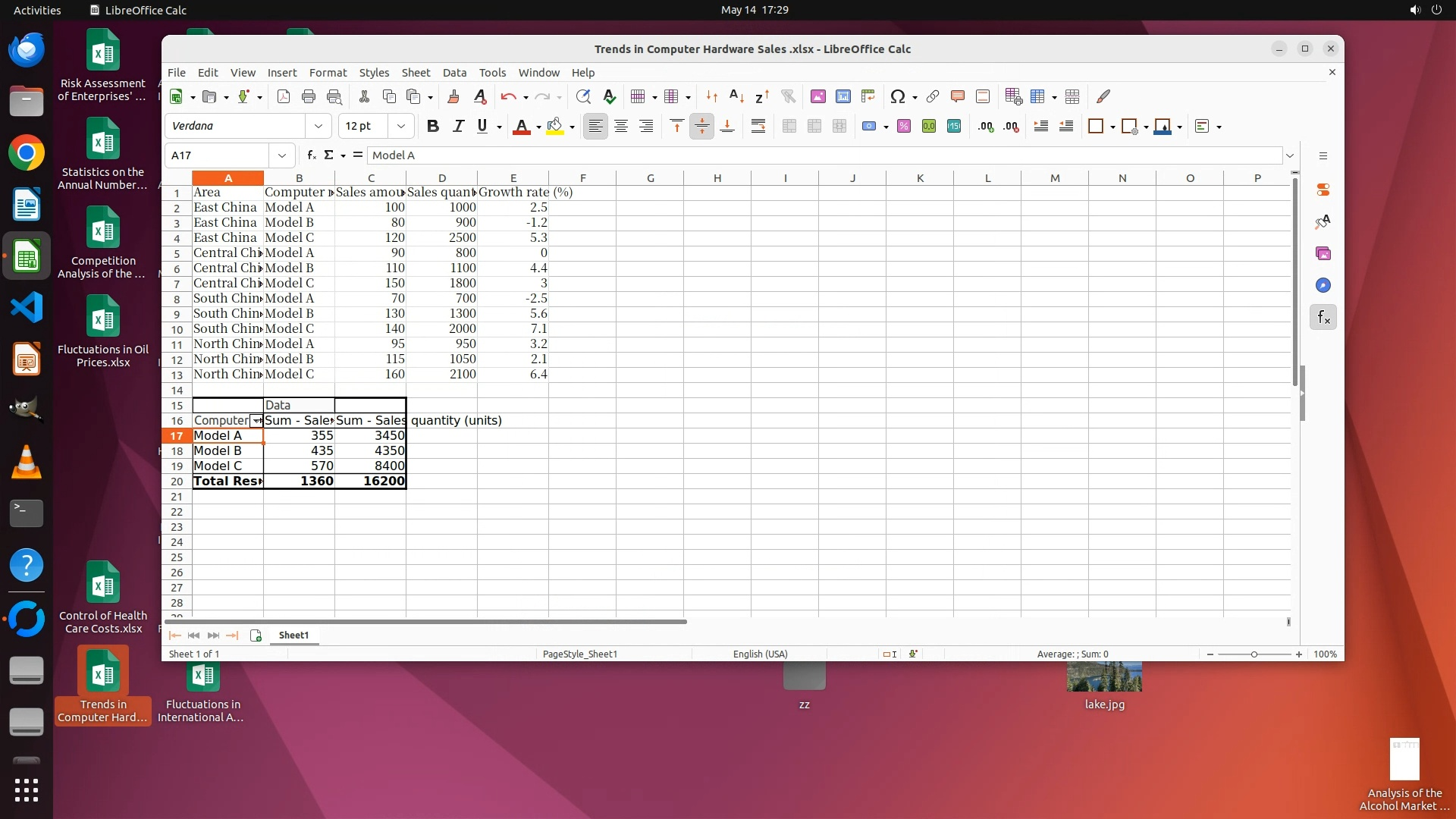Screen dimensions: 1456x819
Task: Click the Add Decimal Place icon
Action: [985, 127]
